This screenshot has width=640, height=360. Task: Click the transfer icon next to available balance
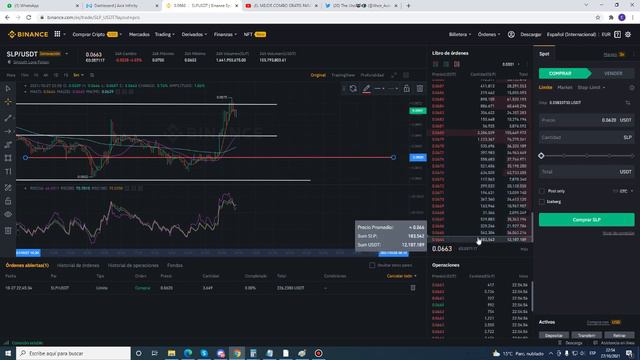(628, 103)
